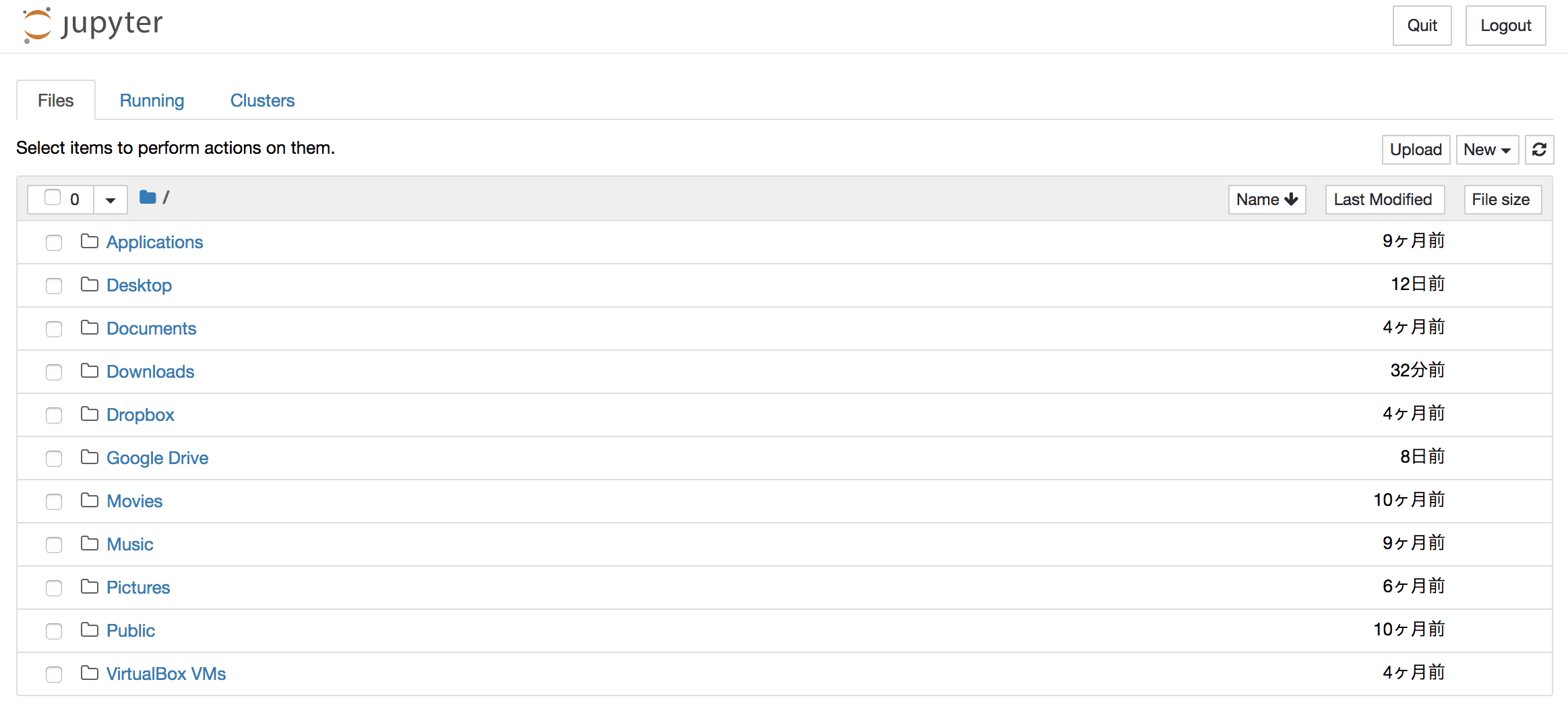
Task: Click the Applications folder icon
Action: 89,241
